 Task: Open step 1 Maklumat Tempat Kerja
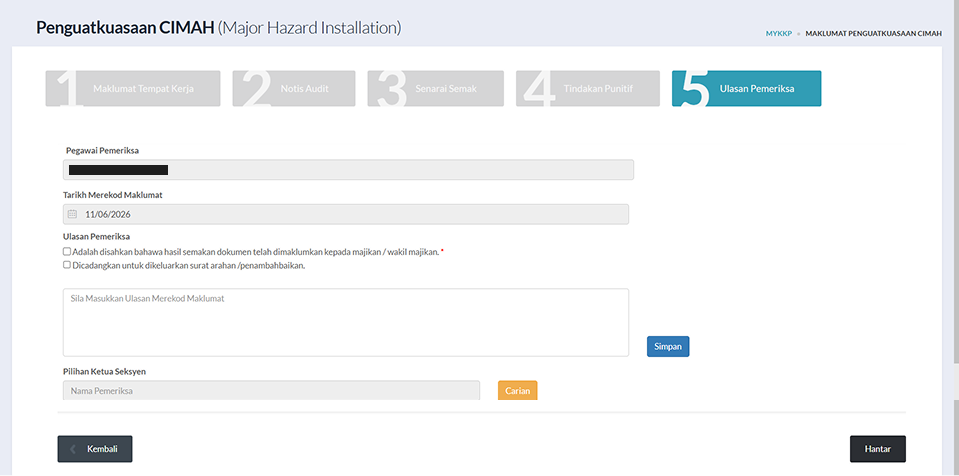[x=133, y=89]
